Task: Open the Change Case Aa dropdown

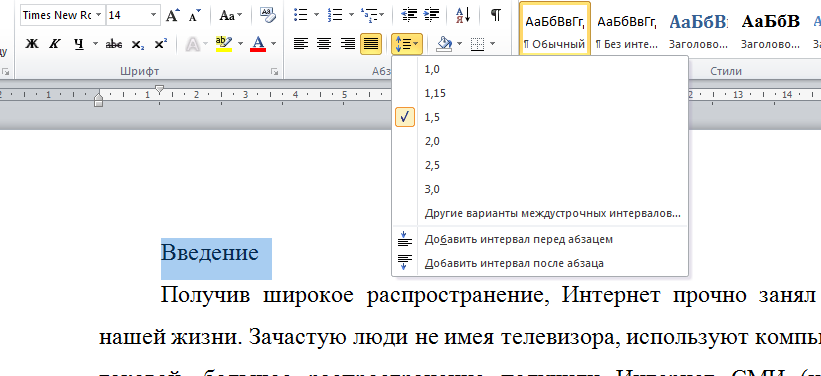Action: (x=231, y=15)
